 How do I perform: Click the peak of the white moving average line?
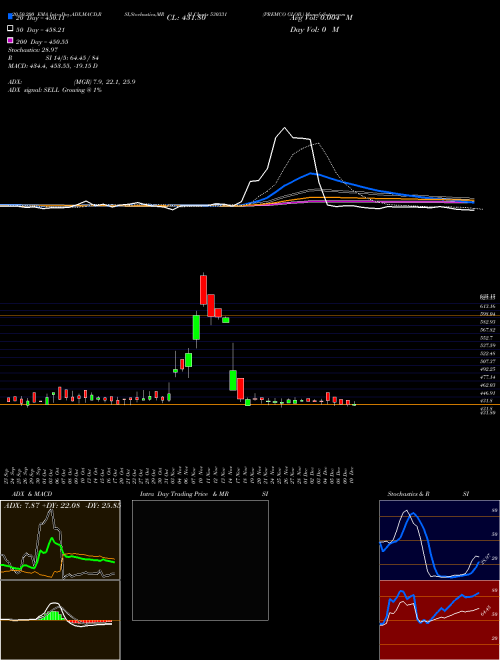tap(285, 128)
